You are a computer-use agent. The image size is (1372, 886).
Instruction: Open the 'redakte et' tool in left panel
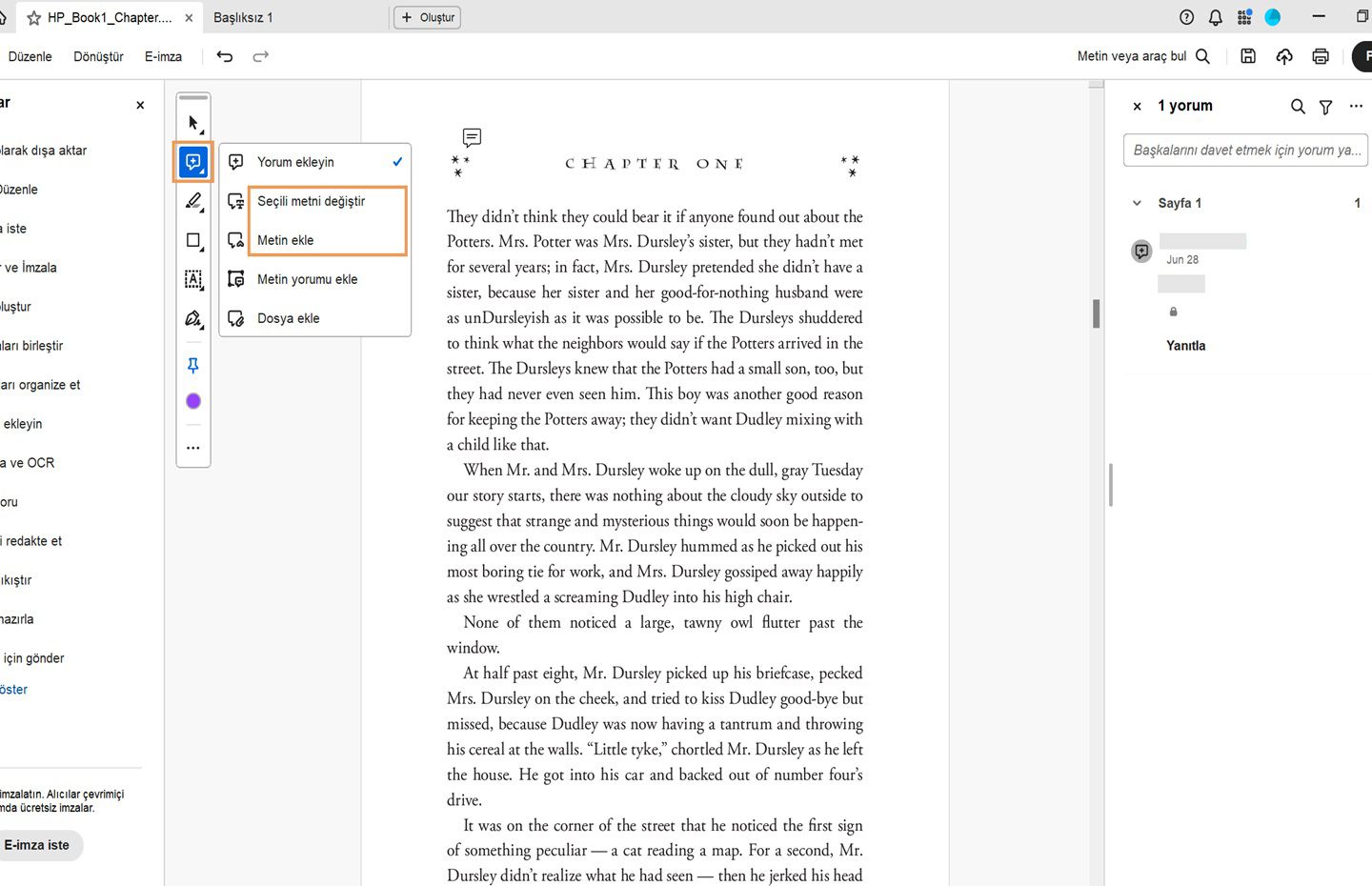click(x=31, y=541)
